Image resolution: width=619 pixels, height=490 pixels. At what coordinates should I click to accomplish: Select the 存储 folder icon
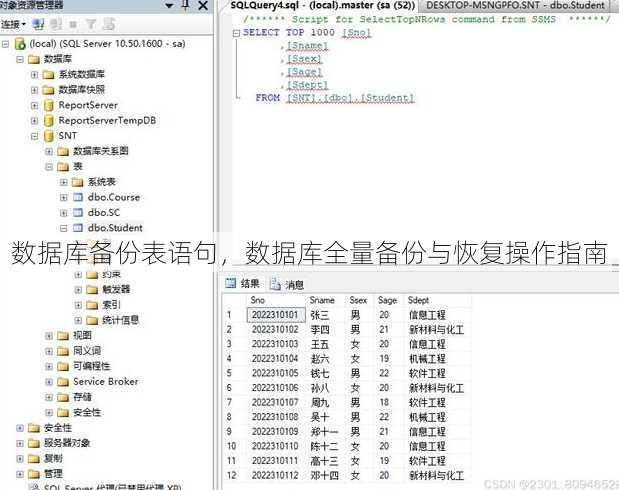point(63,397)
